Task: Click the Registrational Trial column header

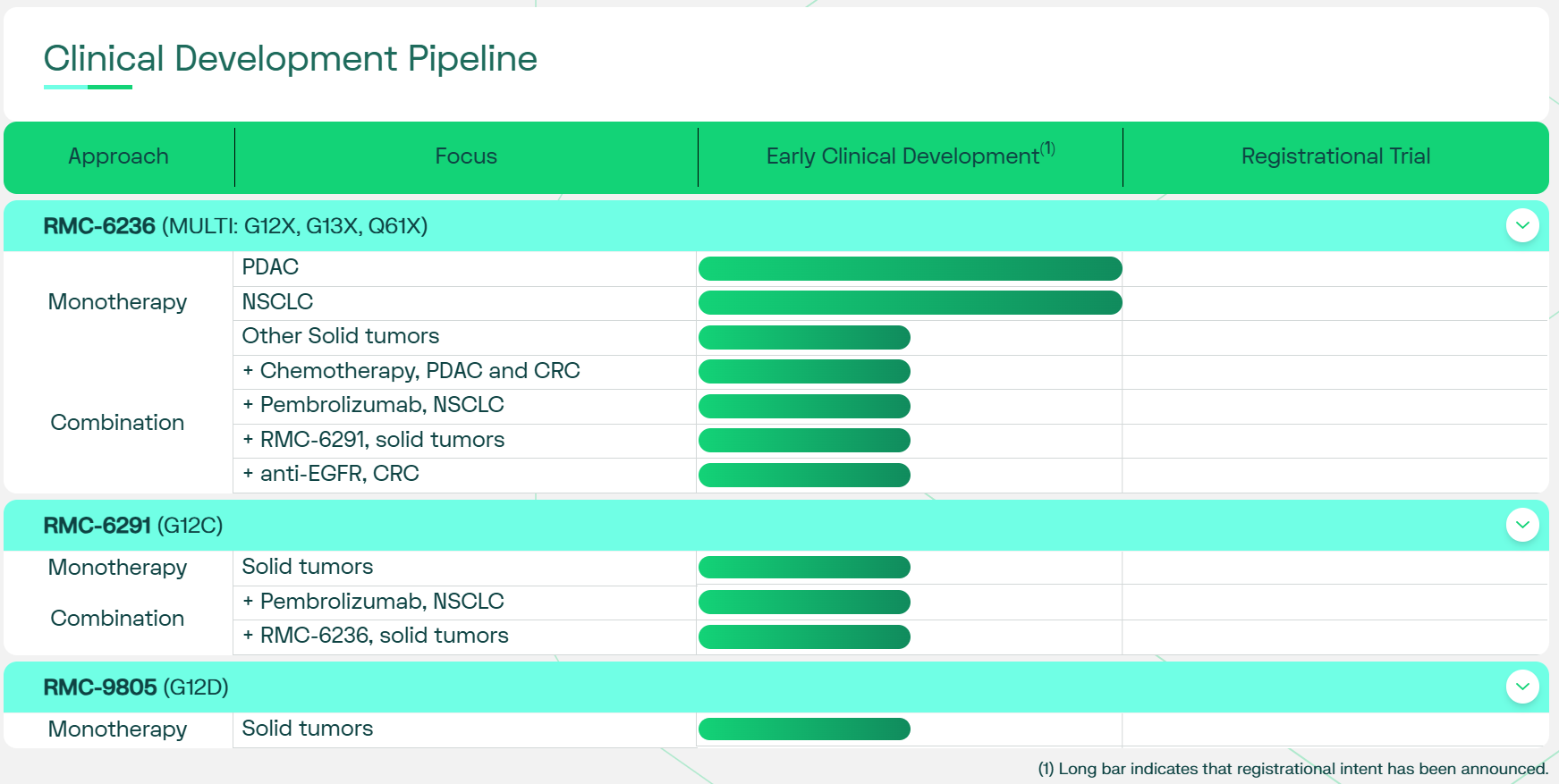Action: point(1335,156)
